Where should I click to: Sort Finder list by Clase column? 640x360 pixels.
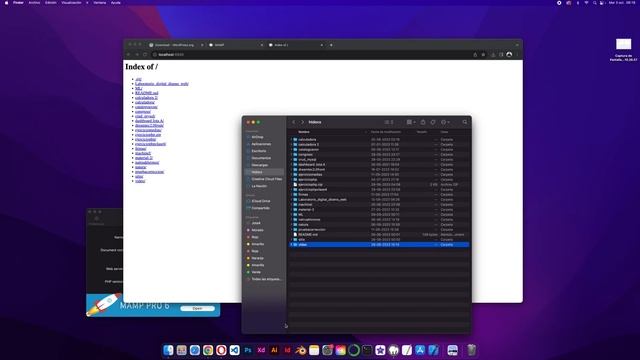(444, 132)
